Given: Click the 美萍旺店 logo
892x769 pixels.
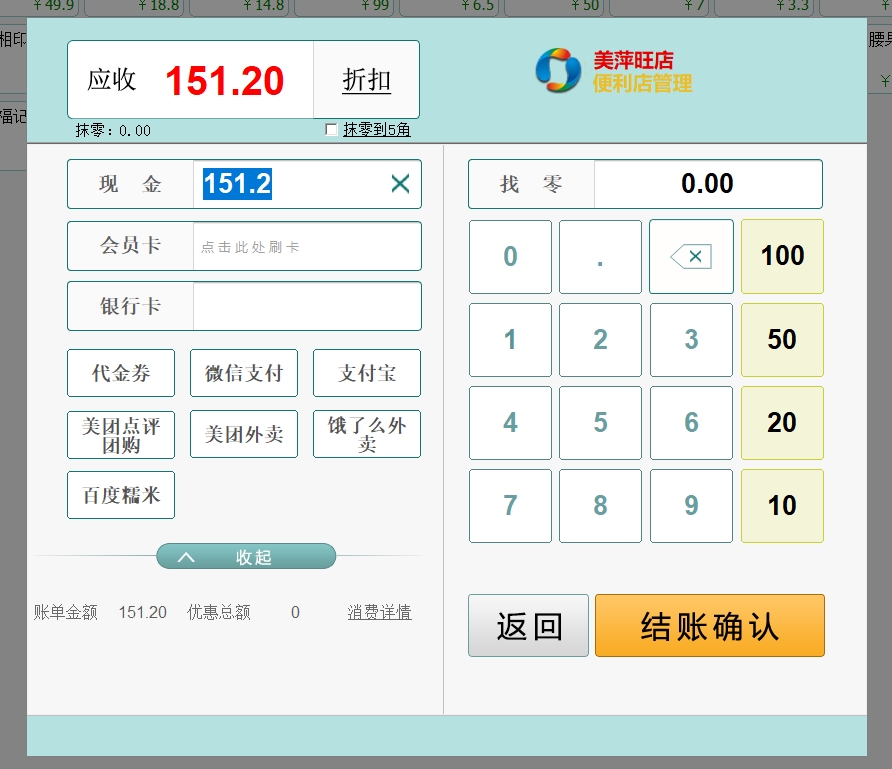Looking at the screenshot, I should tap(613, 71).
